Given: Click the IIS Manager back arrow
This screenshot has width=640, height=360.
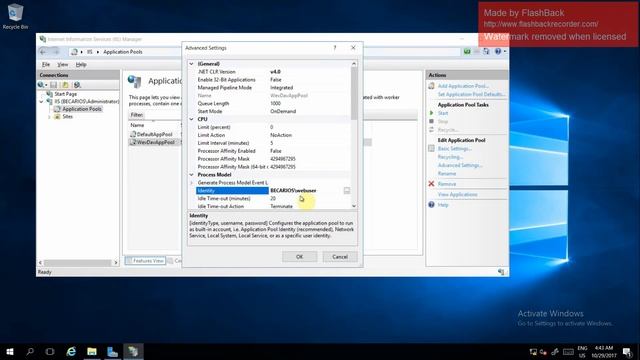Looking at the screenshot, I should 43,52.
